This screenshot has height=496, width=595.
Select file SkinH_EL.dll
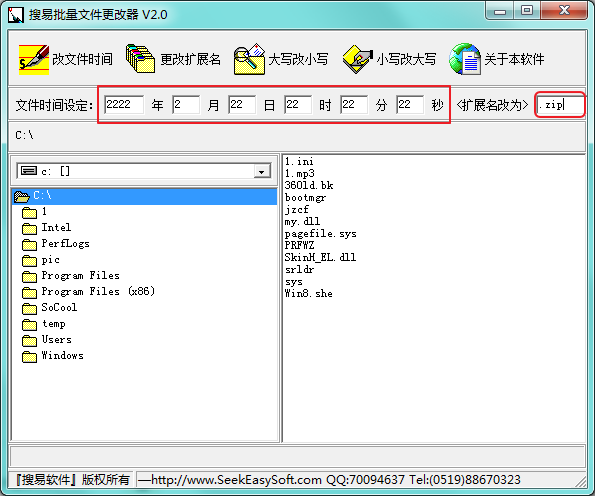(320, 258)
